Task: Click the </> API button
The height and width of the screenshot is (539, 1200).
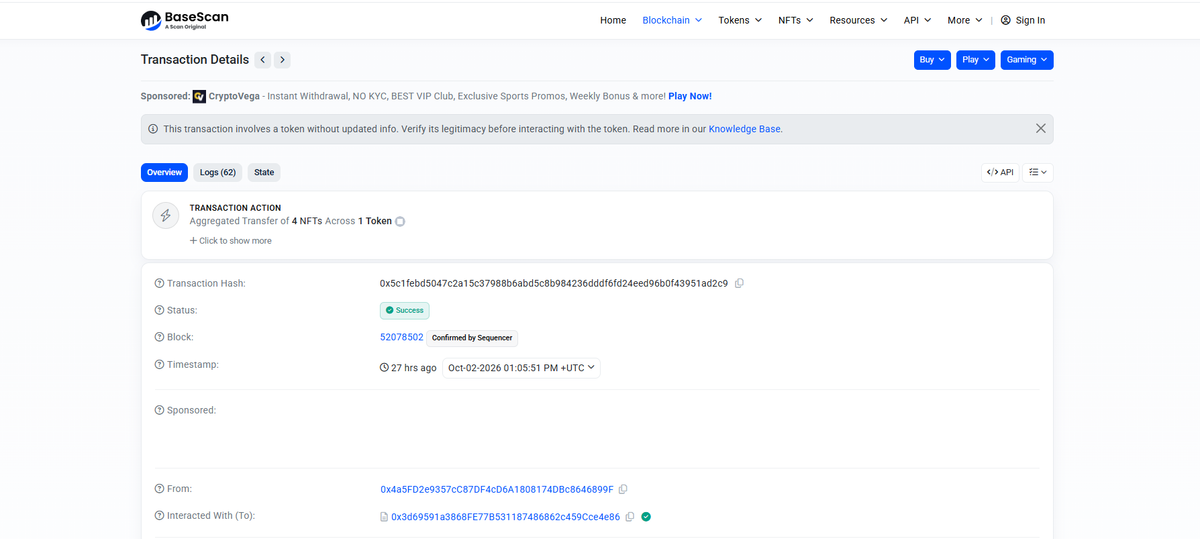Action: click(x=1000, y=172)
